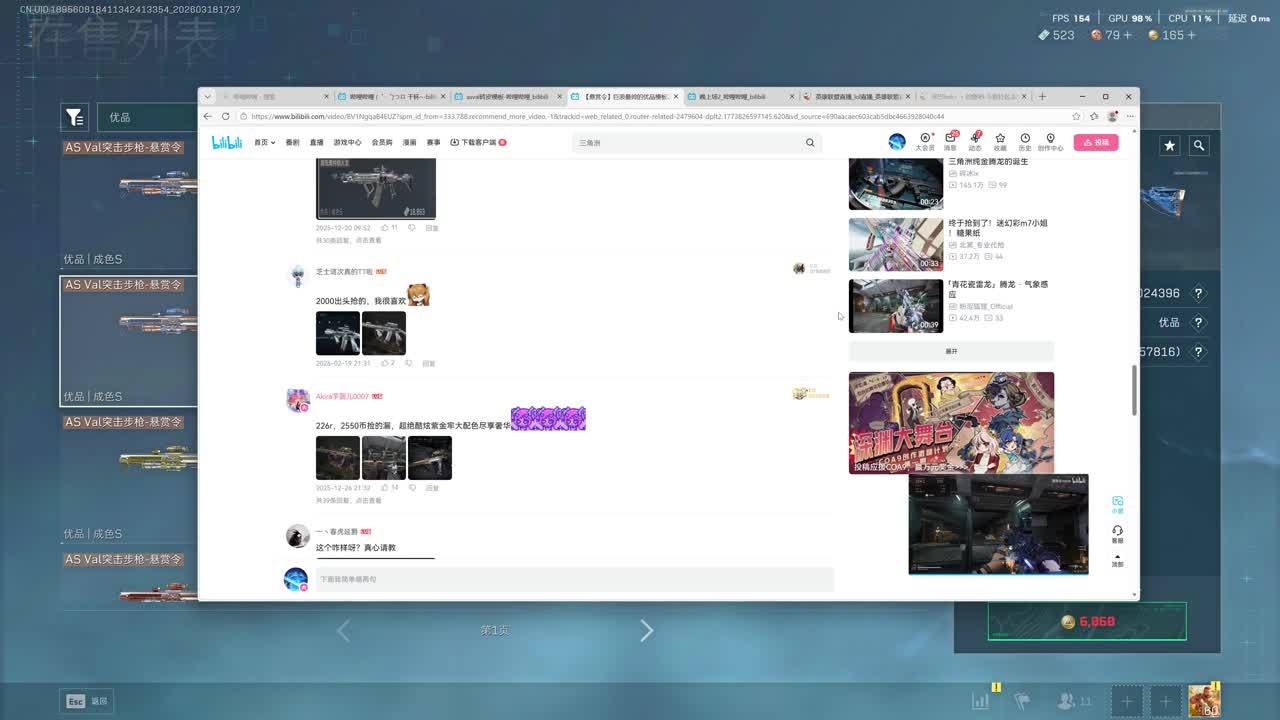Click the 客服 customer service icon

[x=1117, y=533]
